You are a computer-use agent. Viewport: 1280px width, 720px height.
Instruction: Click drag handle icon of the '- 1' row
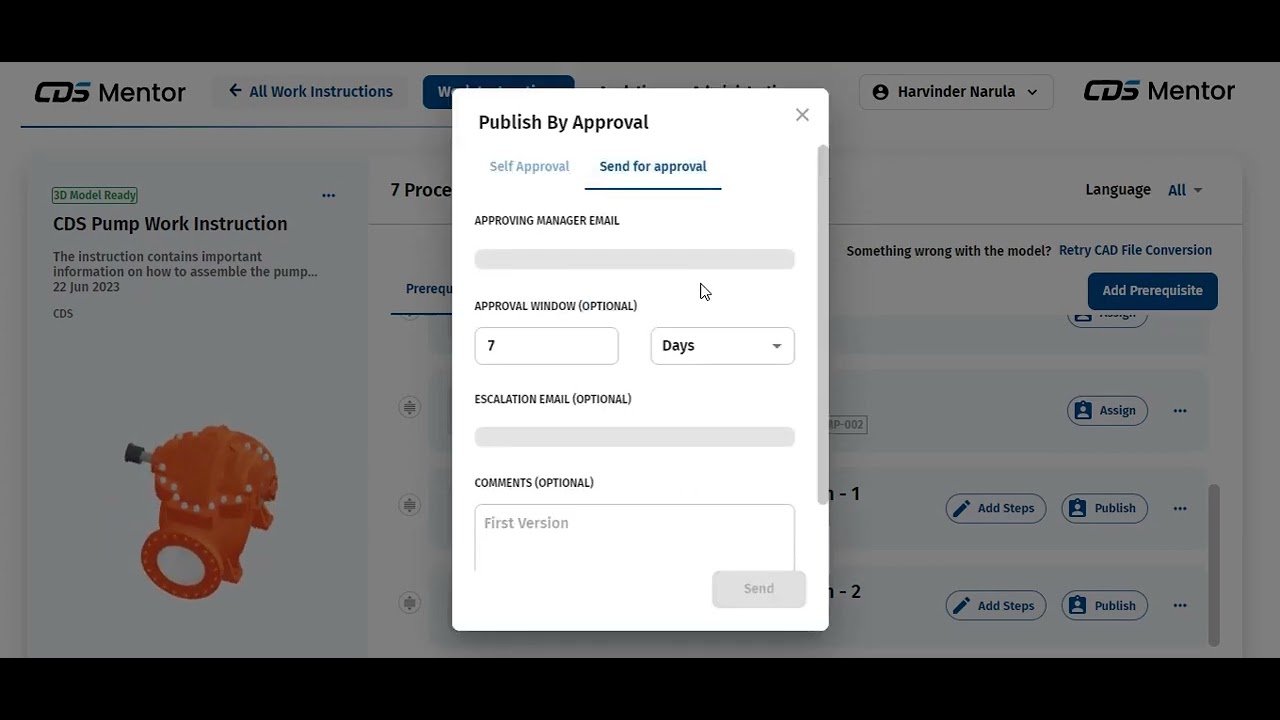coord(410,505)
